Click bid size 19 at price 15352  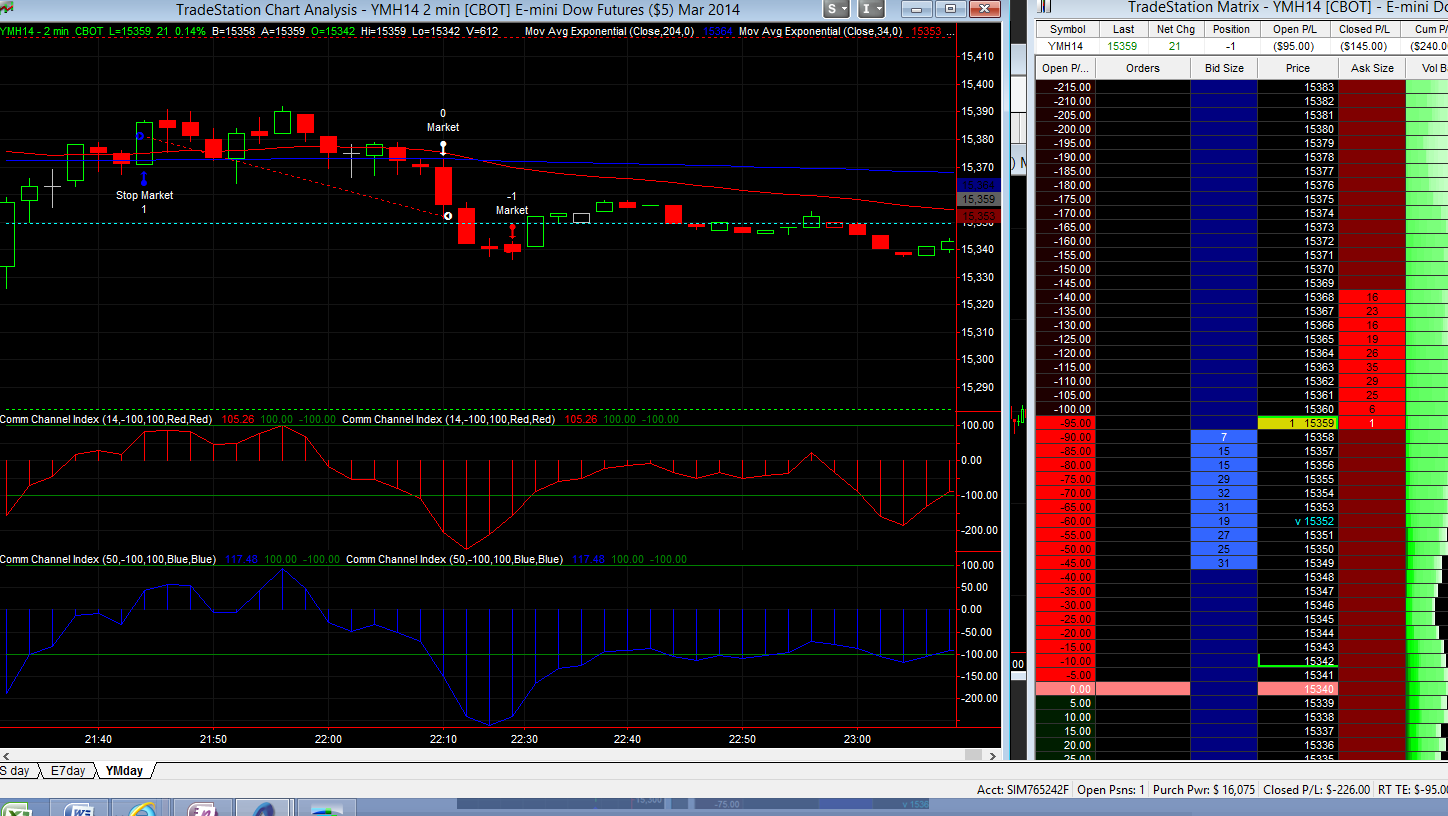[x=1224, y=521]
